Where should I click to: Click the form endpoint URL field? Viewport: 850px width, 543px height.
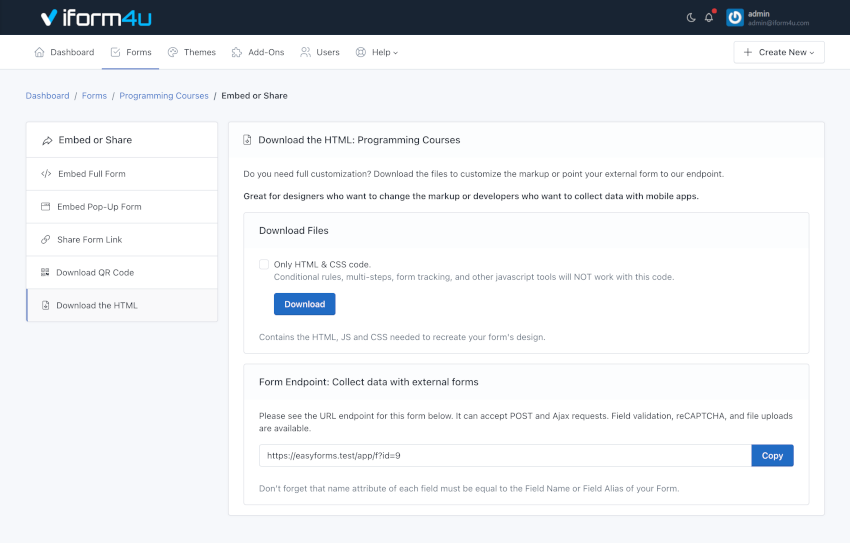pyautogui.click(x=505, y=456)
